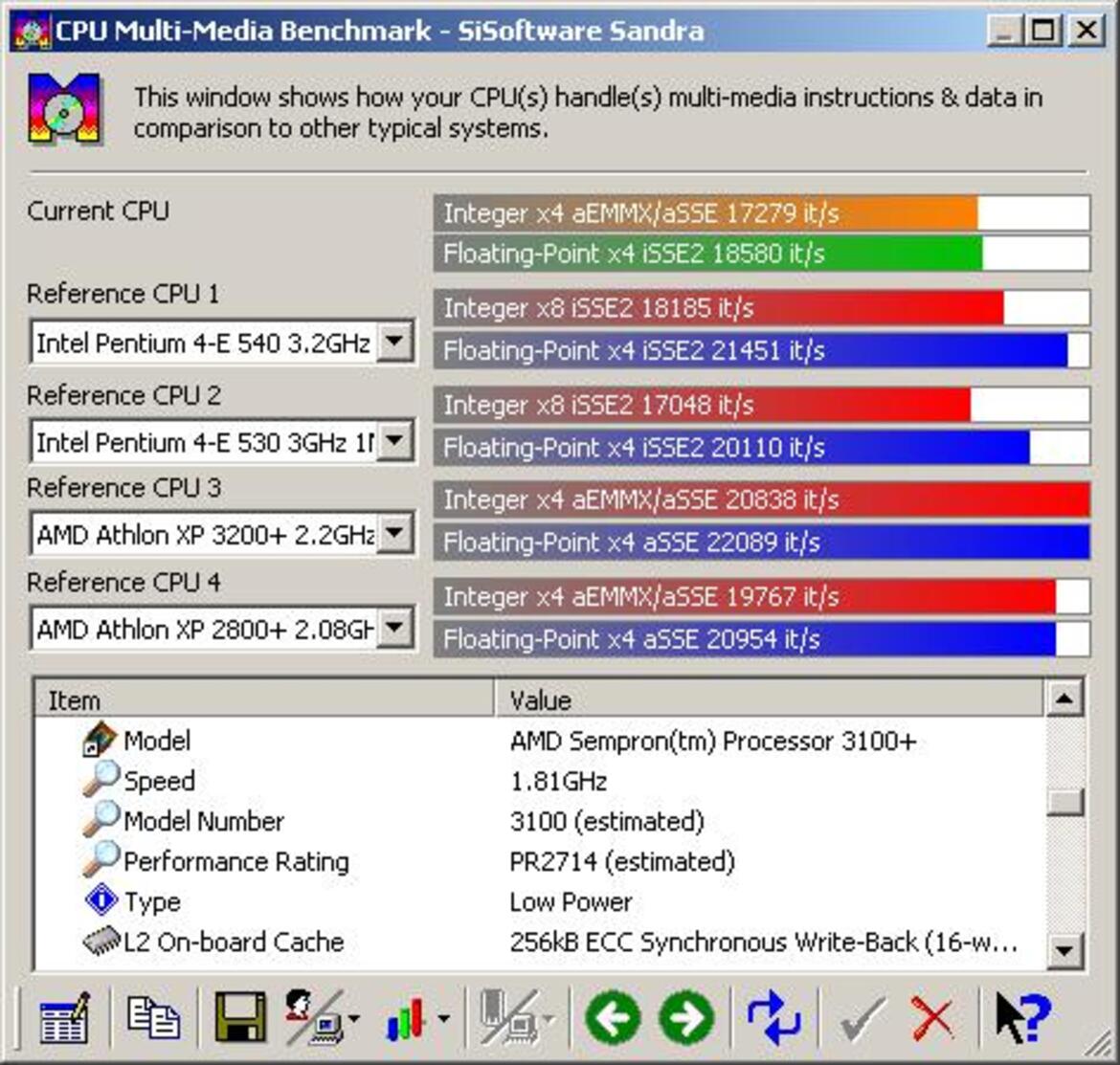Go back with the green left arrow
Image resolution: width=1120 pixels, height=1065 pixels.
(612, 1017)
